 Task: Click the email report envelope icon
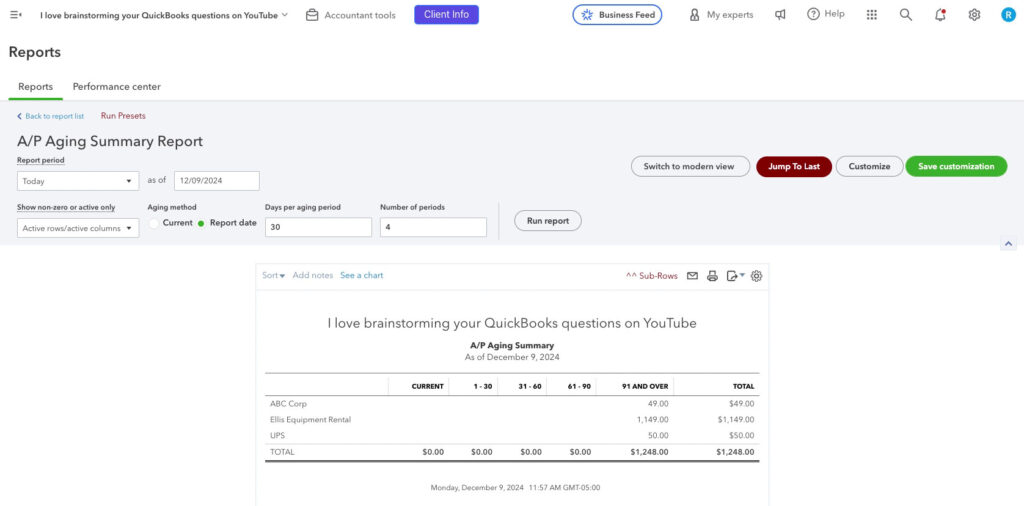(x=692, y=276)
